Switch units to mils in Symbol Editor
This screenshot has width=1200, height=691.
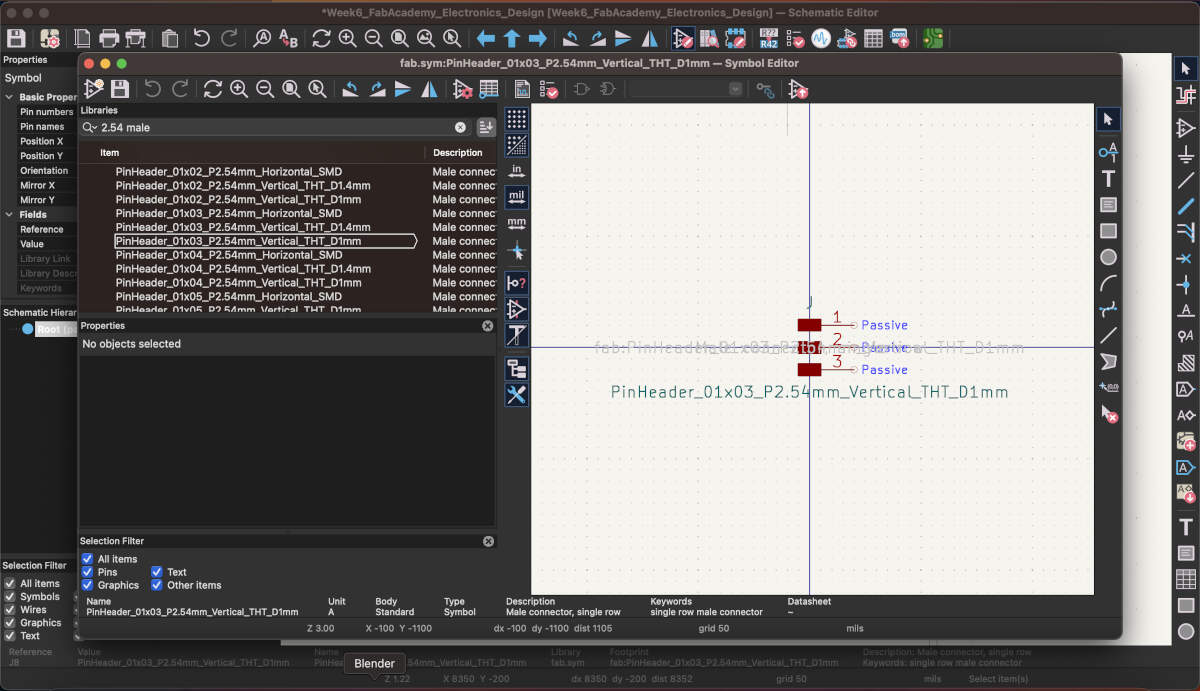pyautogui.click(x=517, y=196)
